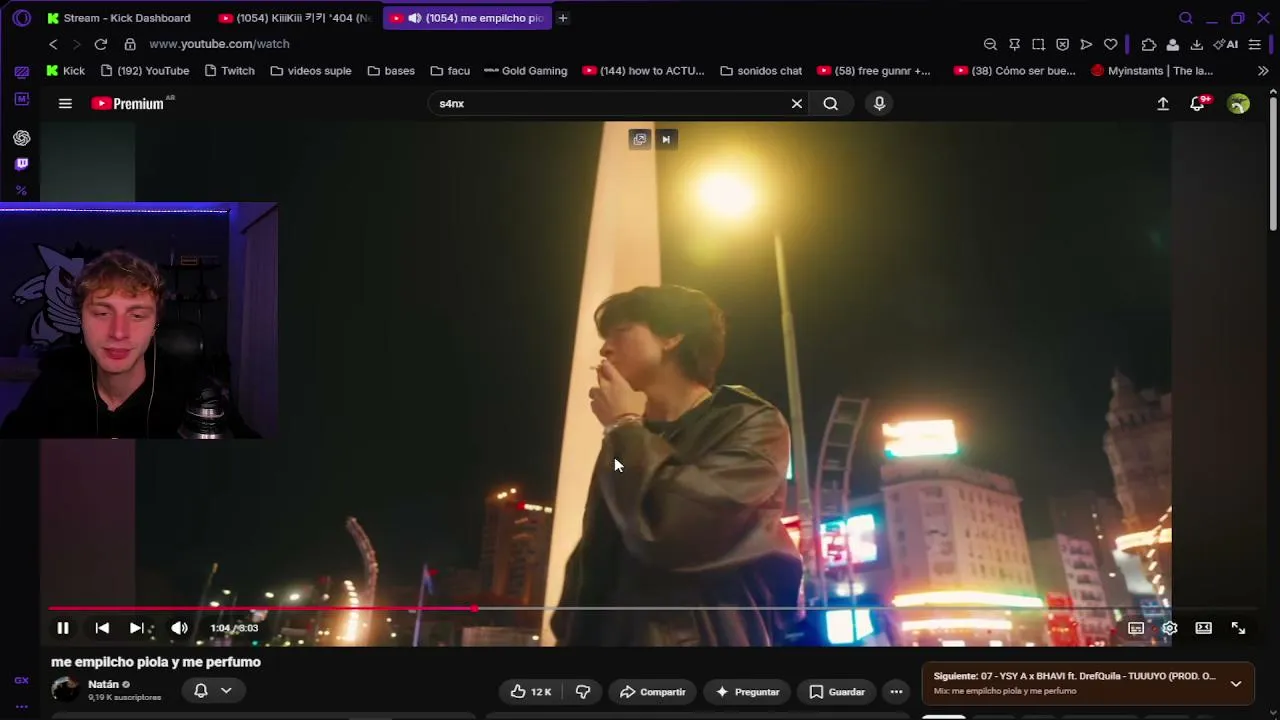Take a snapshot with capture icon

pos(1038,44)
